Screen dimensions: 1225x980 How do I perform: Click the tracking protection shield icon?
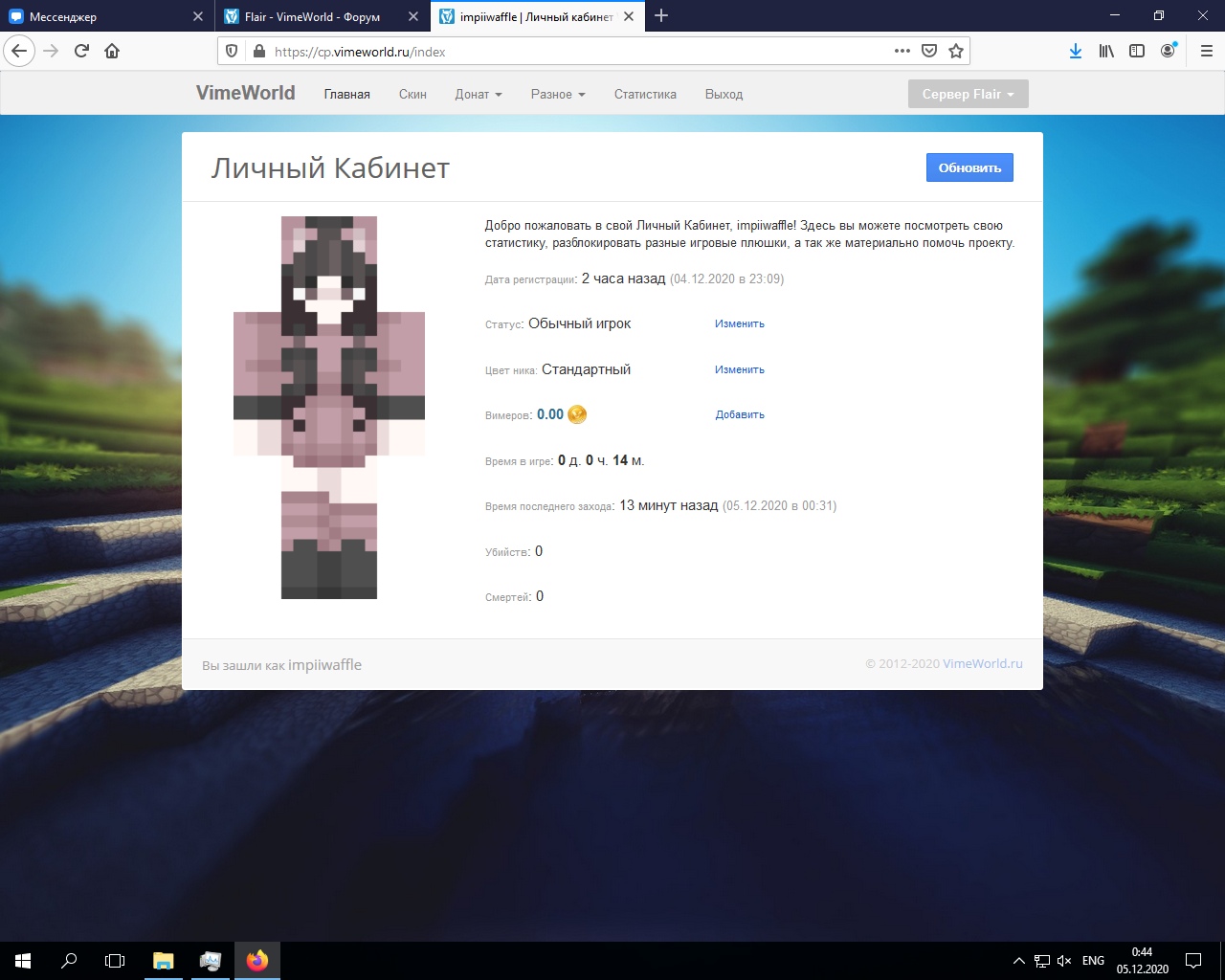click(x=232, y=52)
